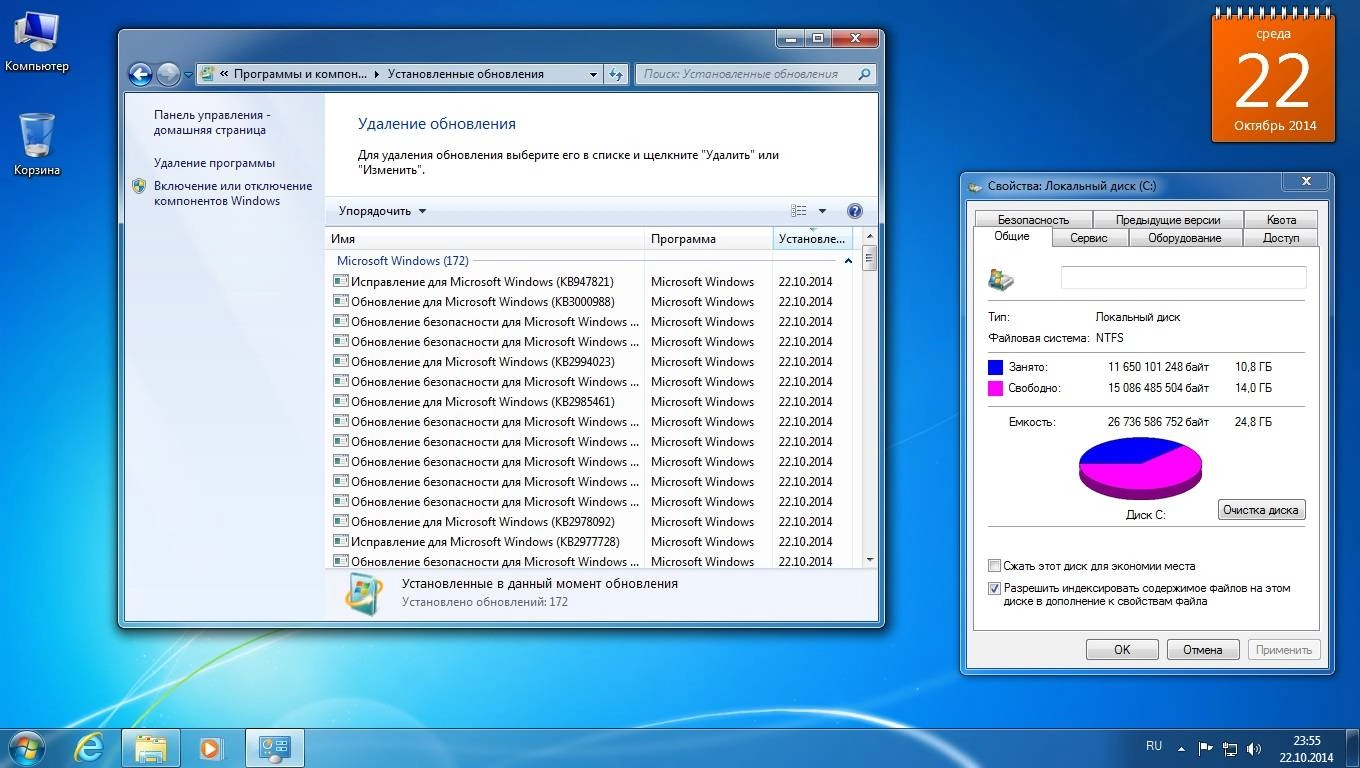Launch Internet Explorer from the taskbar

tap(90, 747)
